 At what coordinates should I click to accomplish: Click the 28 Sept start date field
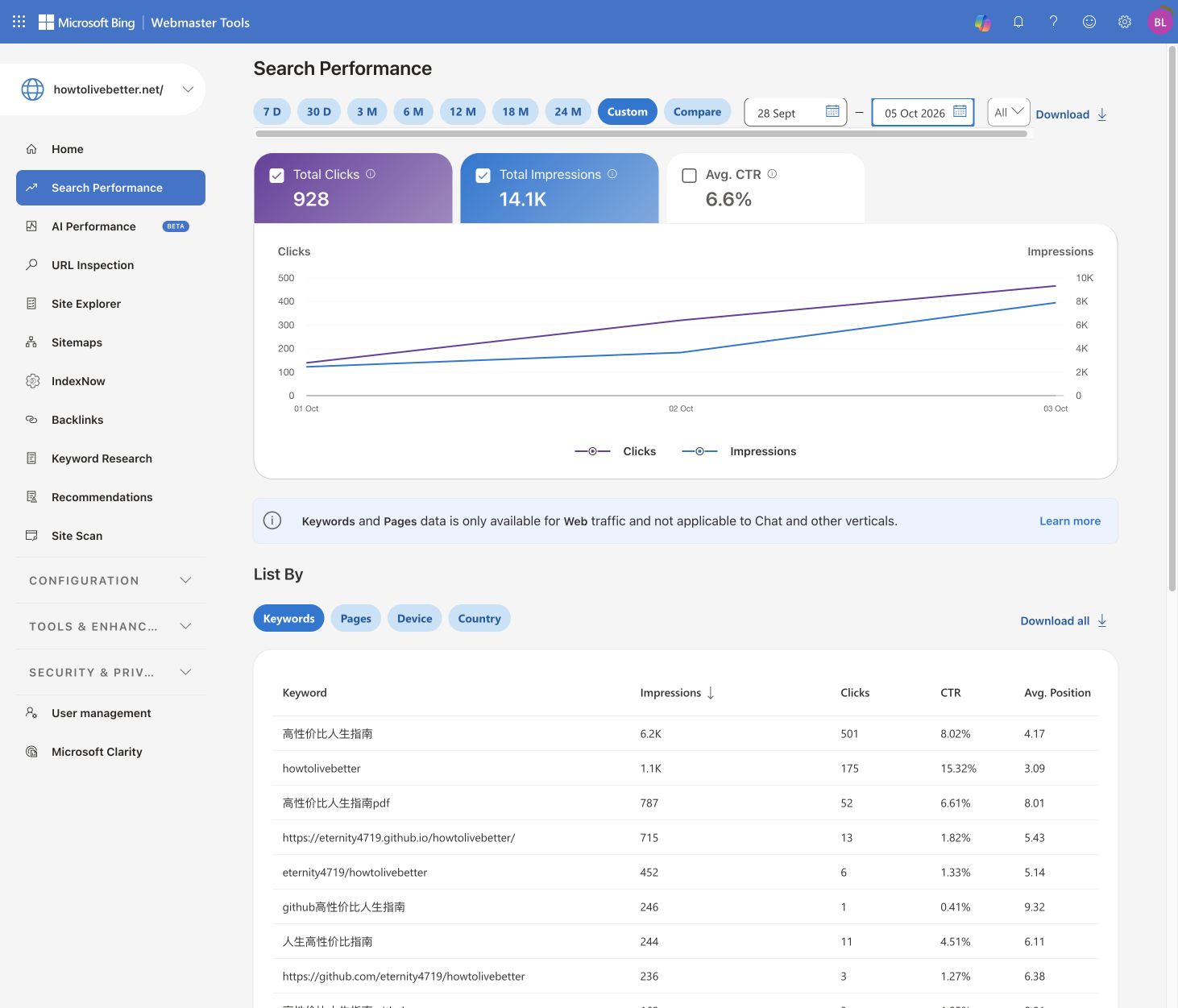coord(795,112)
